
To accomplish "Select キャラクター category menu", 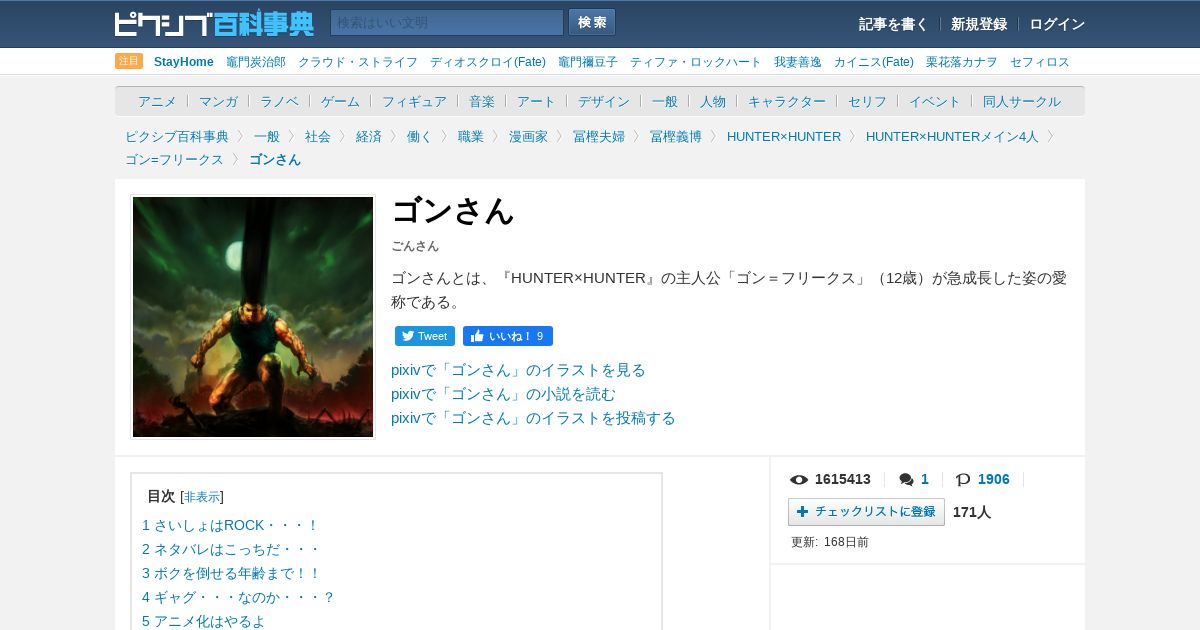I will (787, 102).
